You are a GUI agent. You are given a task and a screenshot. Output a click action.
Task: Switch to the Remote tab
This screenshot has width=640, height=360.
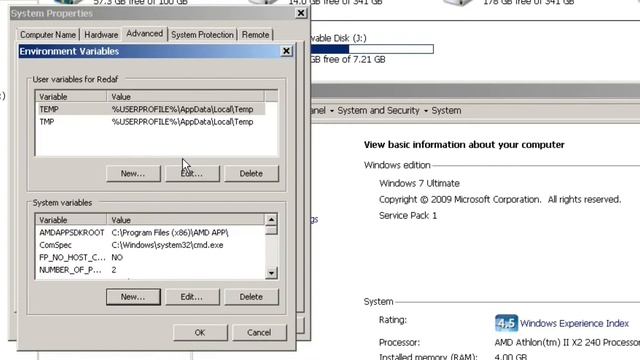pyautogui.click(x=256, y=35)
